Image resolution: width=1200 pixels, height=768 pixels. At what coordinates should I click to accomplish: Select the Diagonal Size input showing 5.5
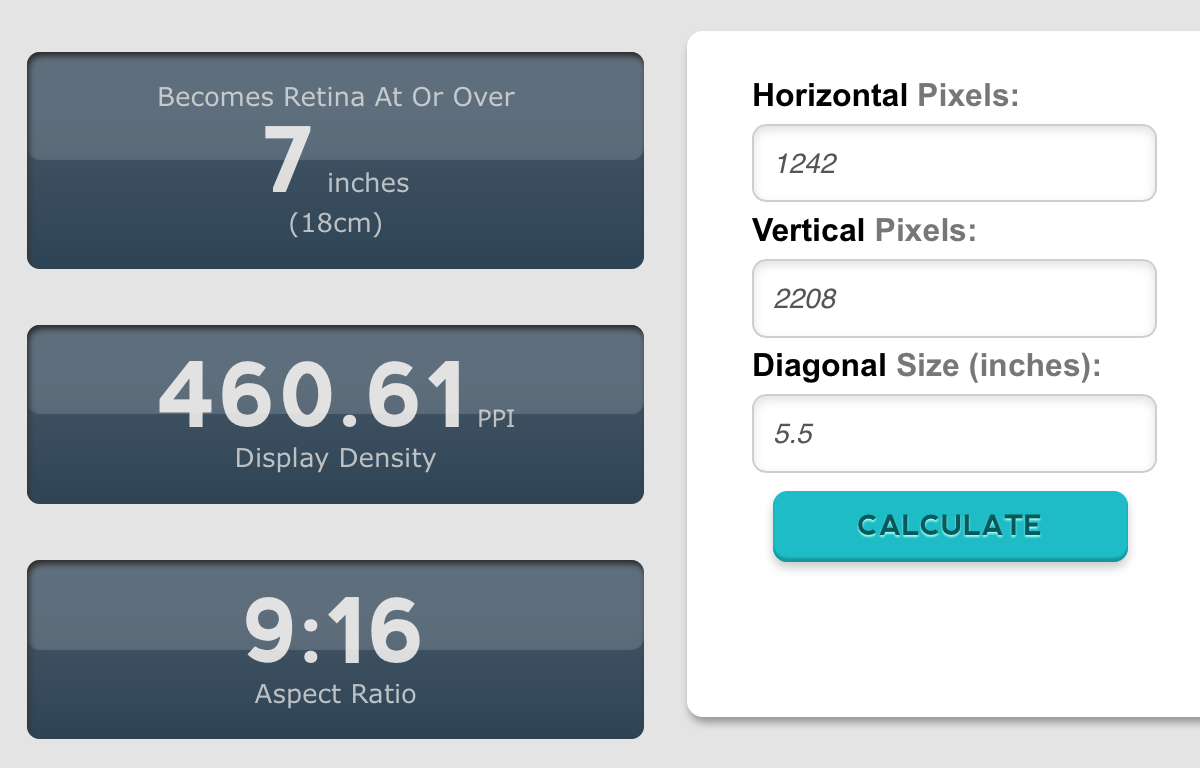coord(954,433)
